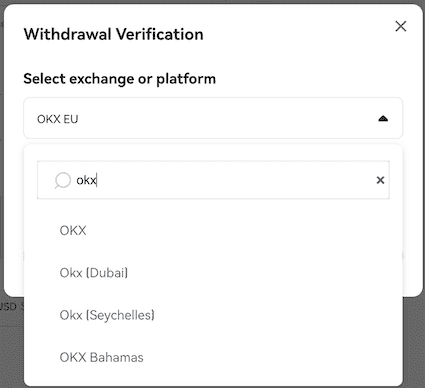425x388 pixels.
Task: Open the OKX EU platform combo box
Action: (x=213, y=118)
